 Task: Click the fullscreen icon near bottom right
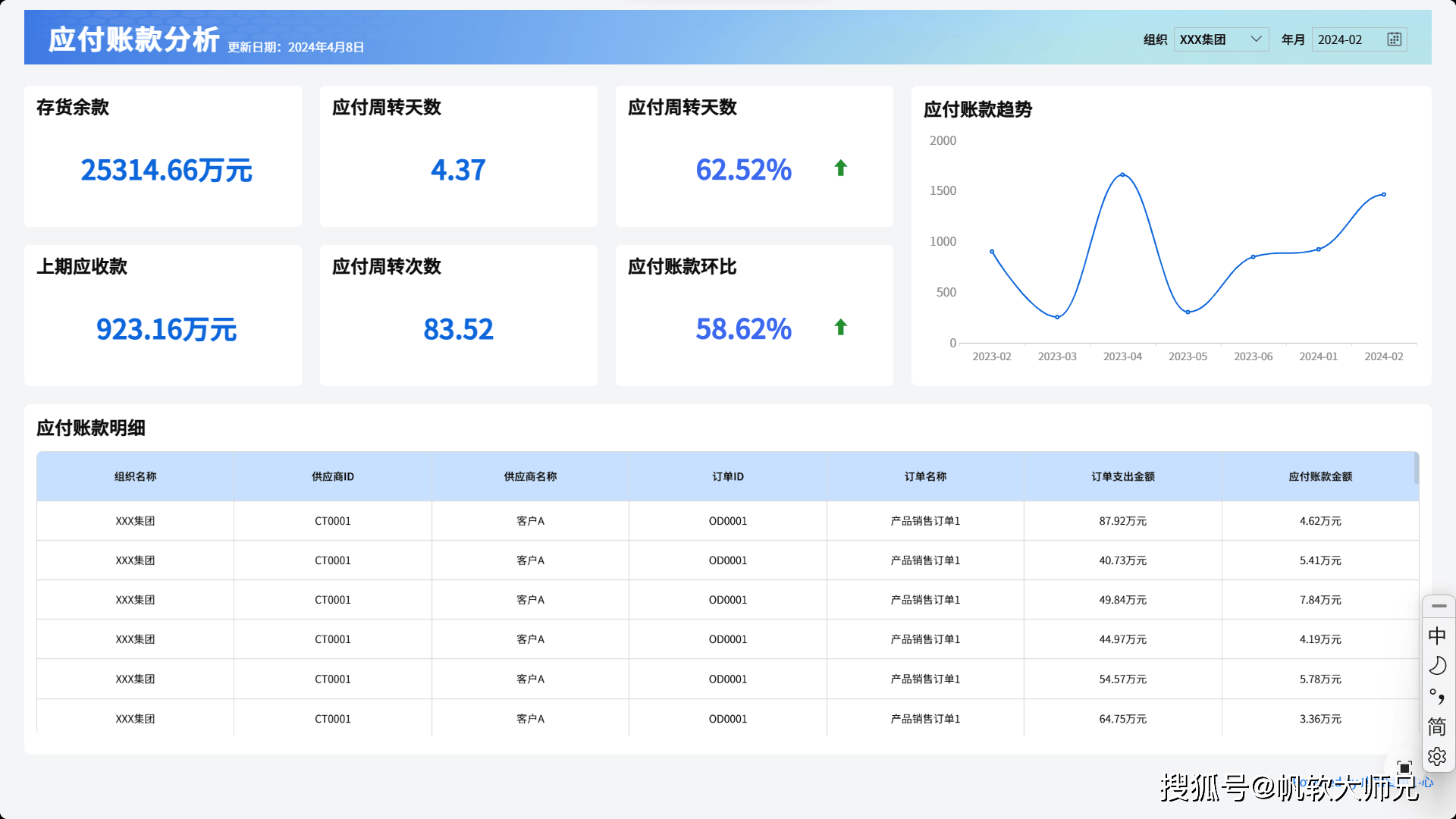click(x=1404, y=768)
